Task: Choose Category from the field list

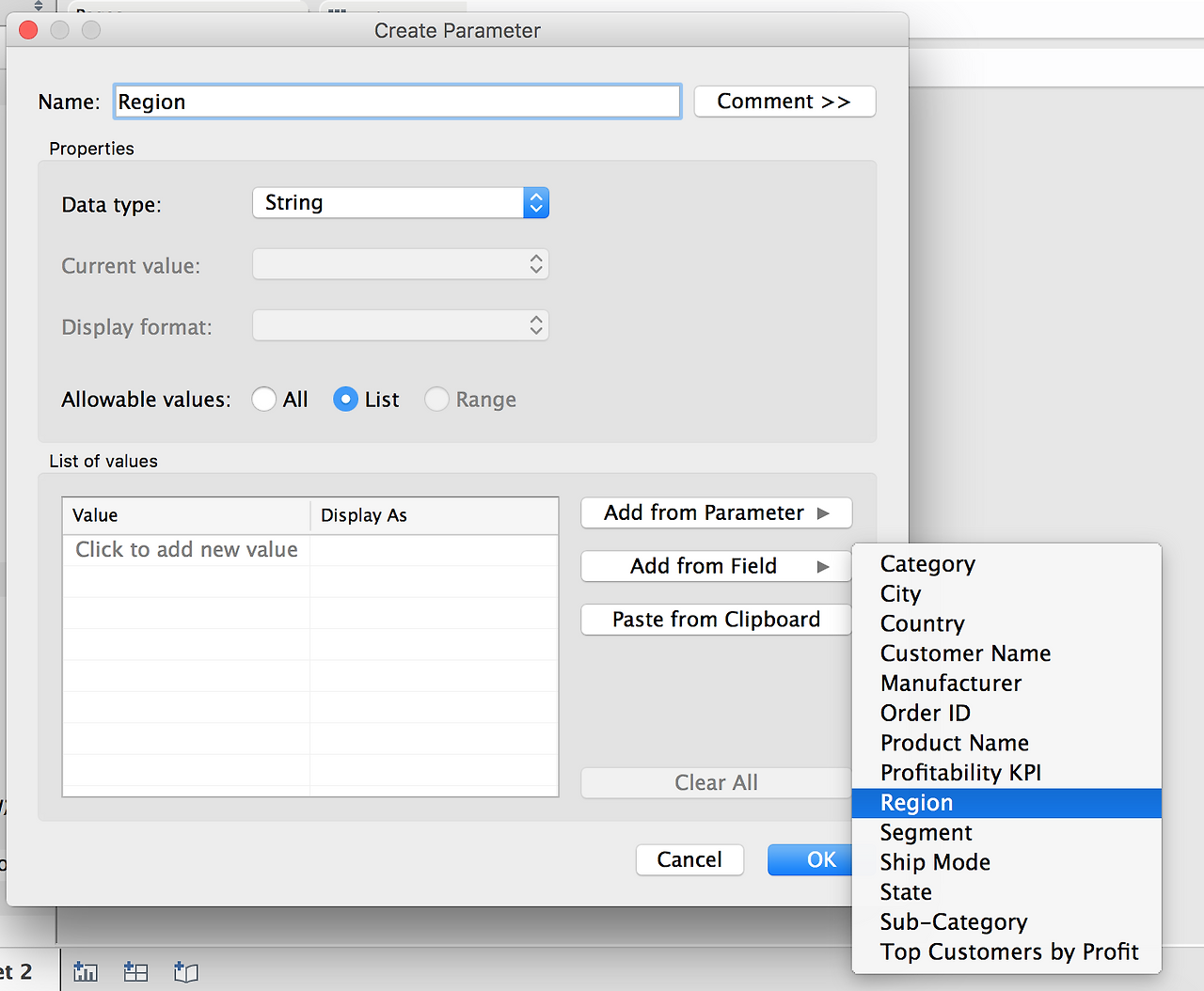Action: (x=1006, y=564)
